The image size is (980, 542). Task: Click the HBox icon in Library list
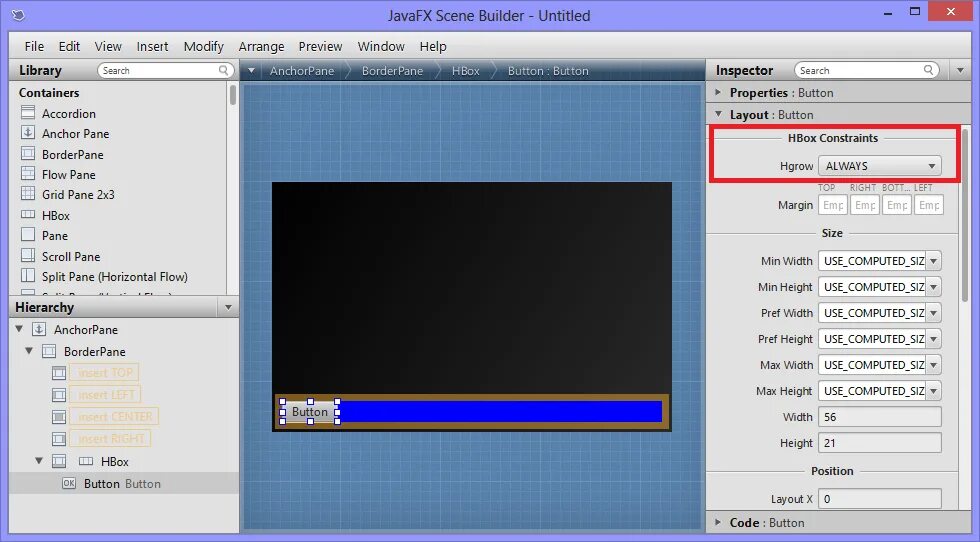click(28, 214)
